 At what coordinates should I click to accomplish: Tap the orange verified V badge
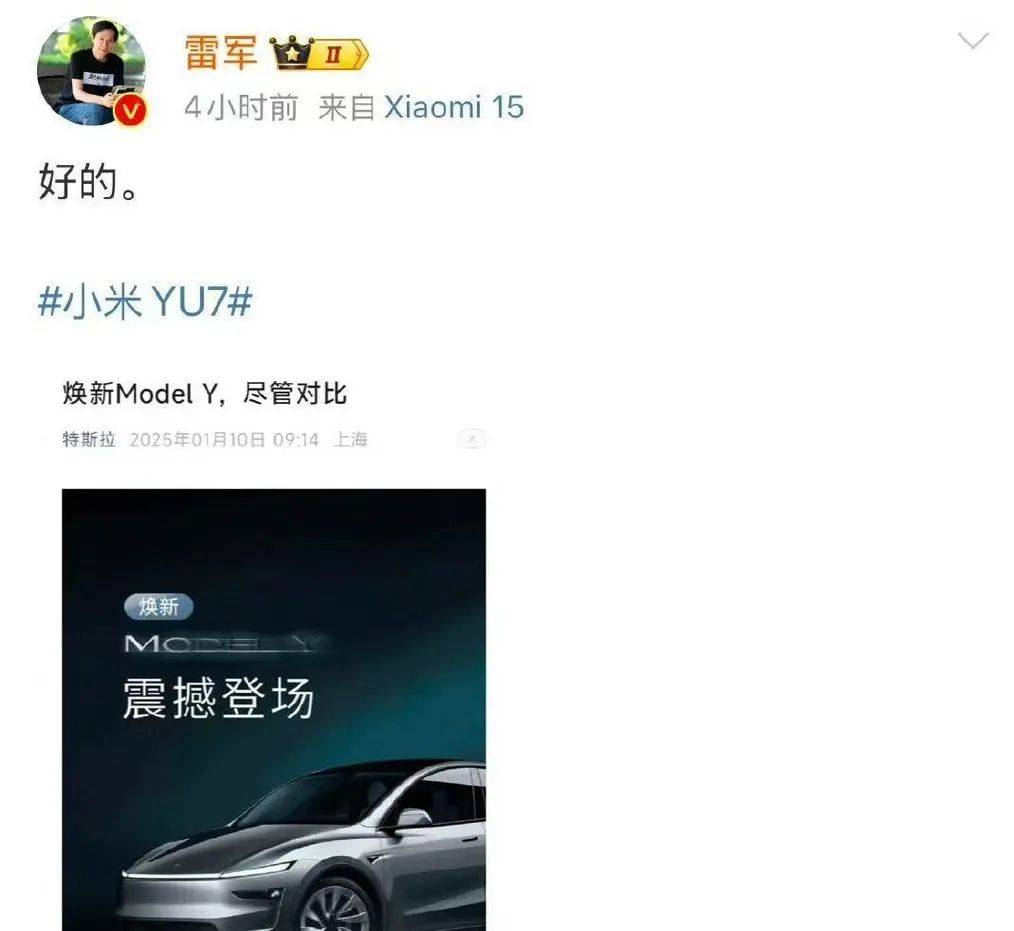131,111
